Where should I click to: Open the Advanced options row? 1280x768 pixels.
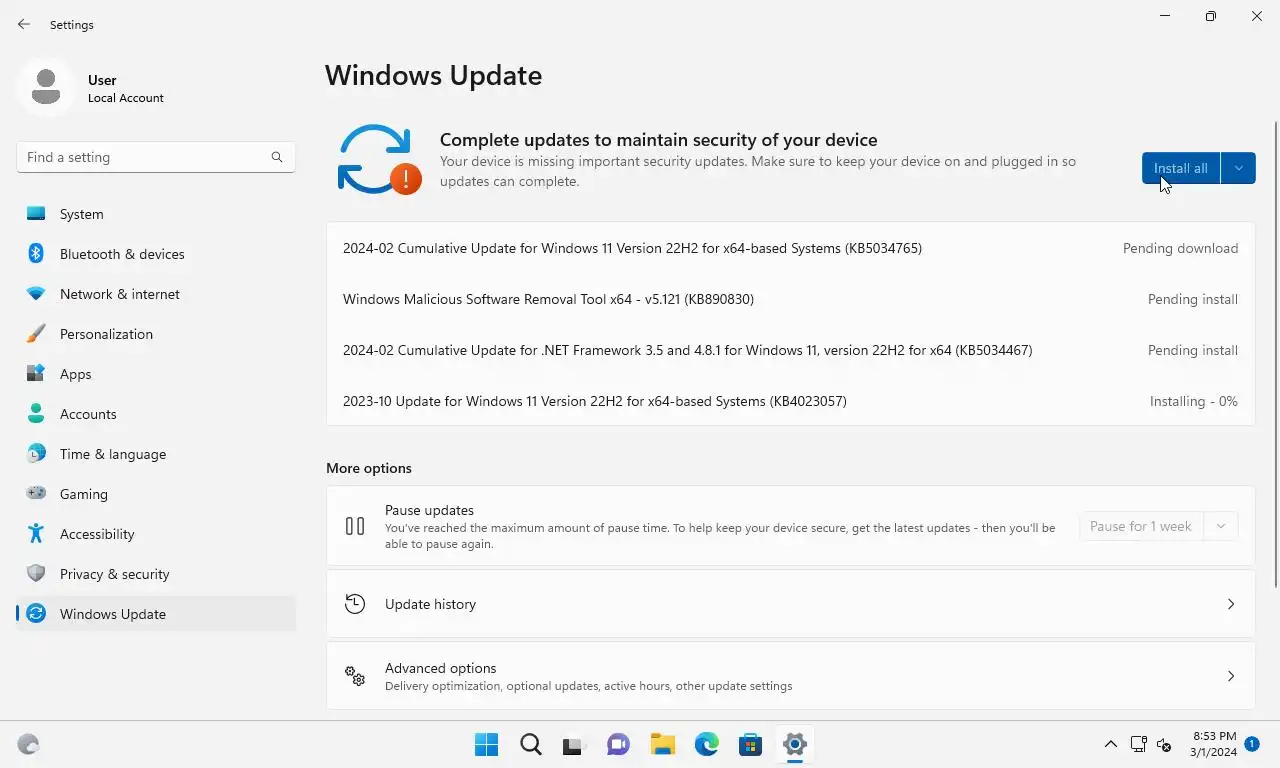(790, 676)
